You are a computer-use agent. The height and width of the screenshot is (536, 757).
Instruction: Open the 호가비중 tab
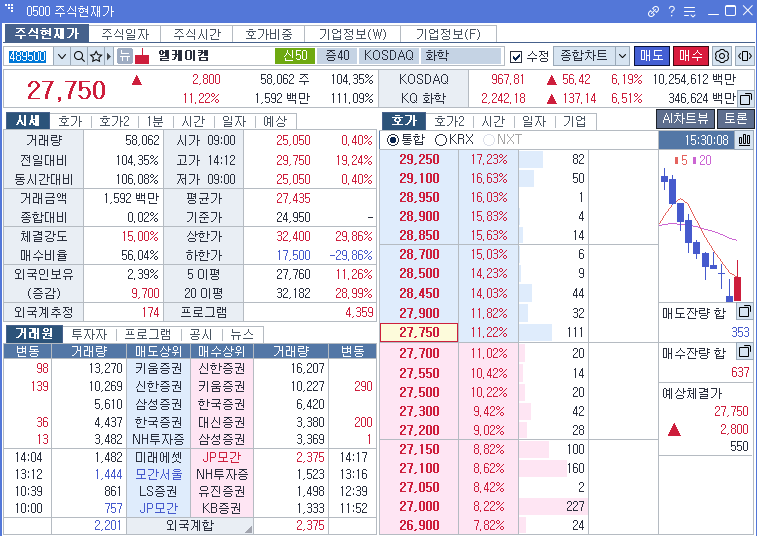pyautogui.click(x=268, y=34)
